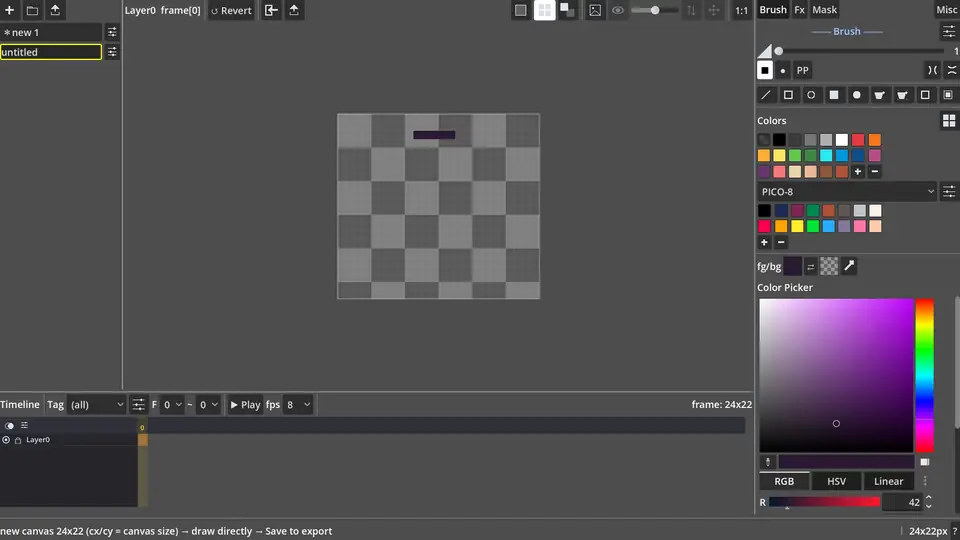The height and width of the screenshot is (540, 960).
Task: Switch the color picker to RGB mode
Action: pos(784,481)
